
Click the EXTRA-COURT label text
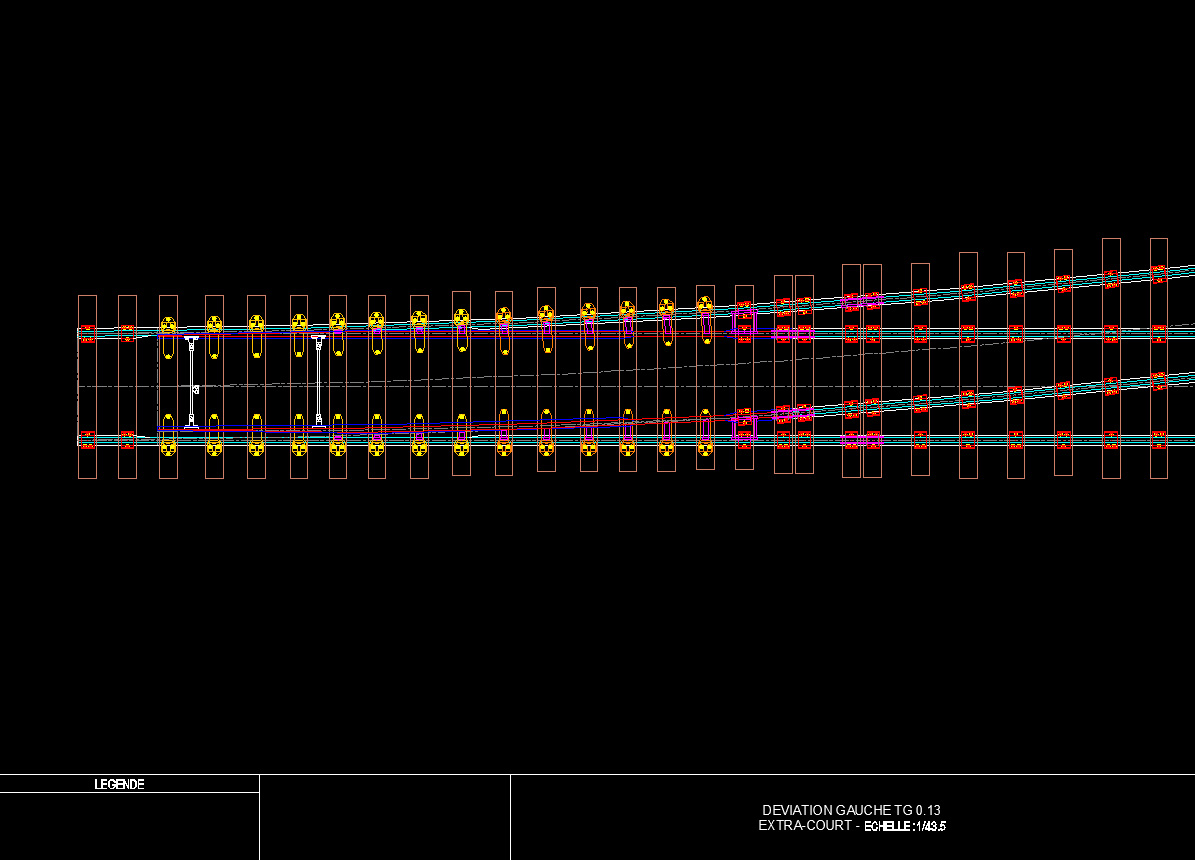click(805, 826)
